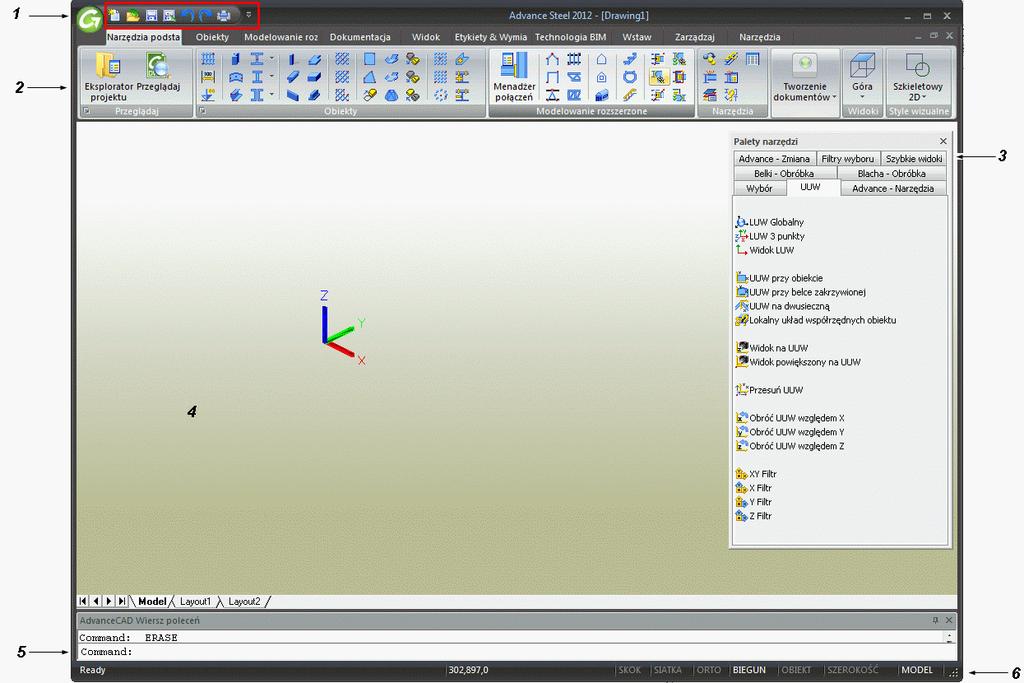This screenshot has width=1024, height=683.
Task: Click the table grid icon in Narzędzia panel
Action: [752, 59]
